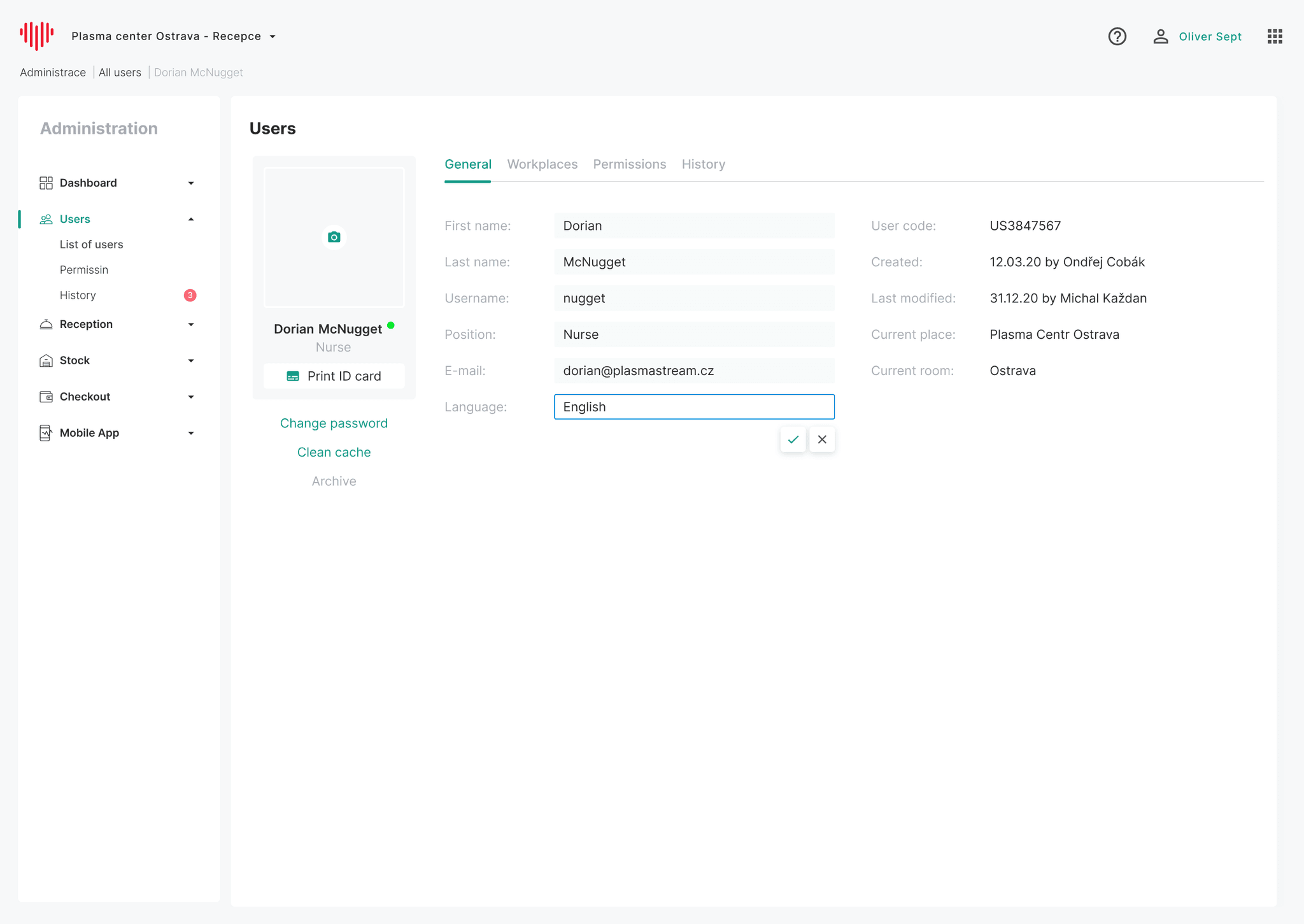Confirm language edit with green checkmark
The image size is (1304, 924).
point(793,439)
